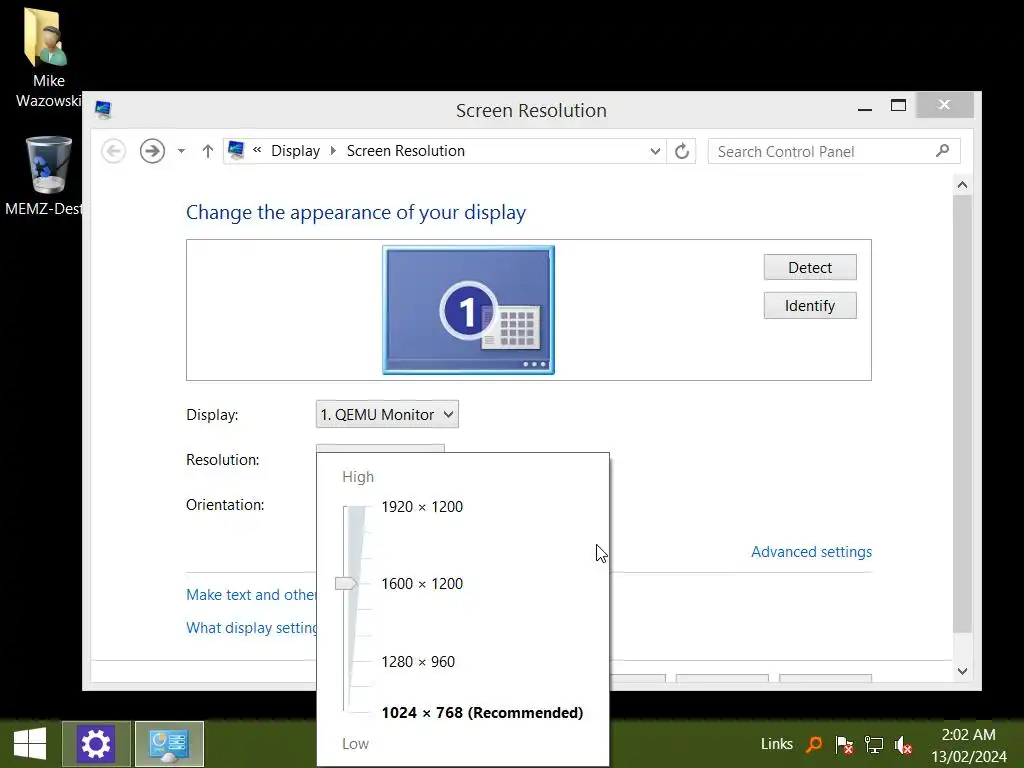Open Advanced settings link
1024x768 pixels.
click(811, 552)
